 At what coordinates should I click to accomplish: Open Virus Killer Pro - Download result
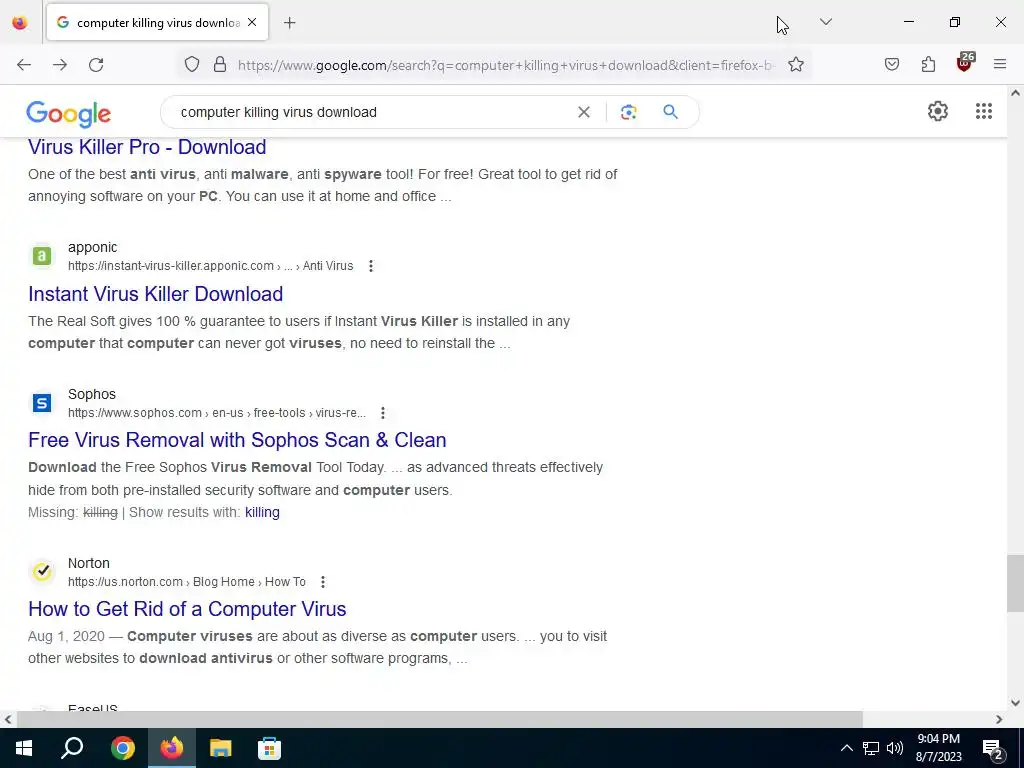(147, 147)
